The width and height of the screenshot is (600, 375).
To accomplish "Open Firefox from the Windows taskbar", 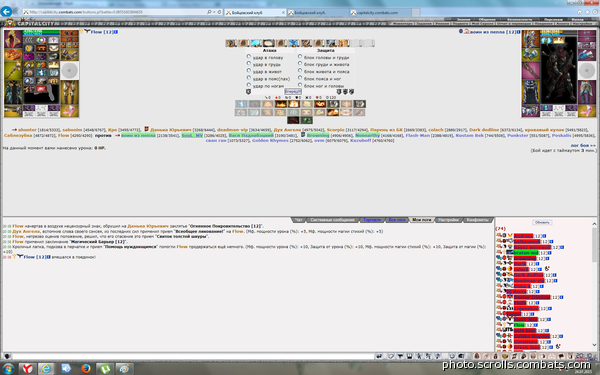I will (x=86, y=368).
